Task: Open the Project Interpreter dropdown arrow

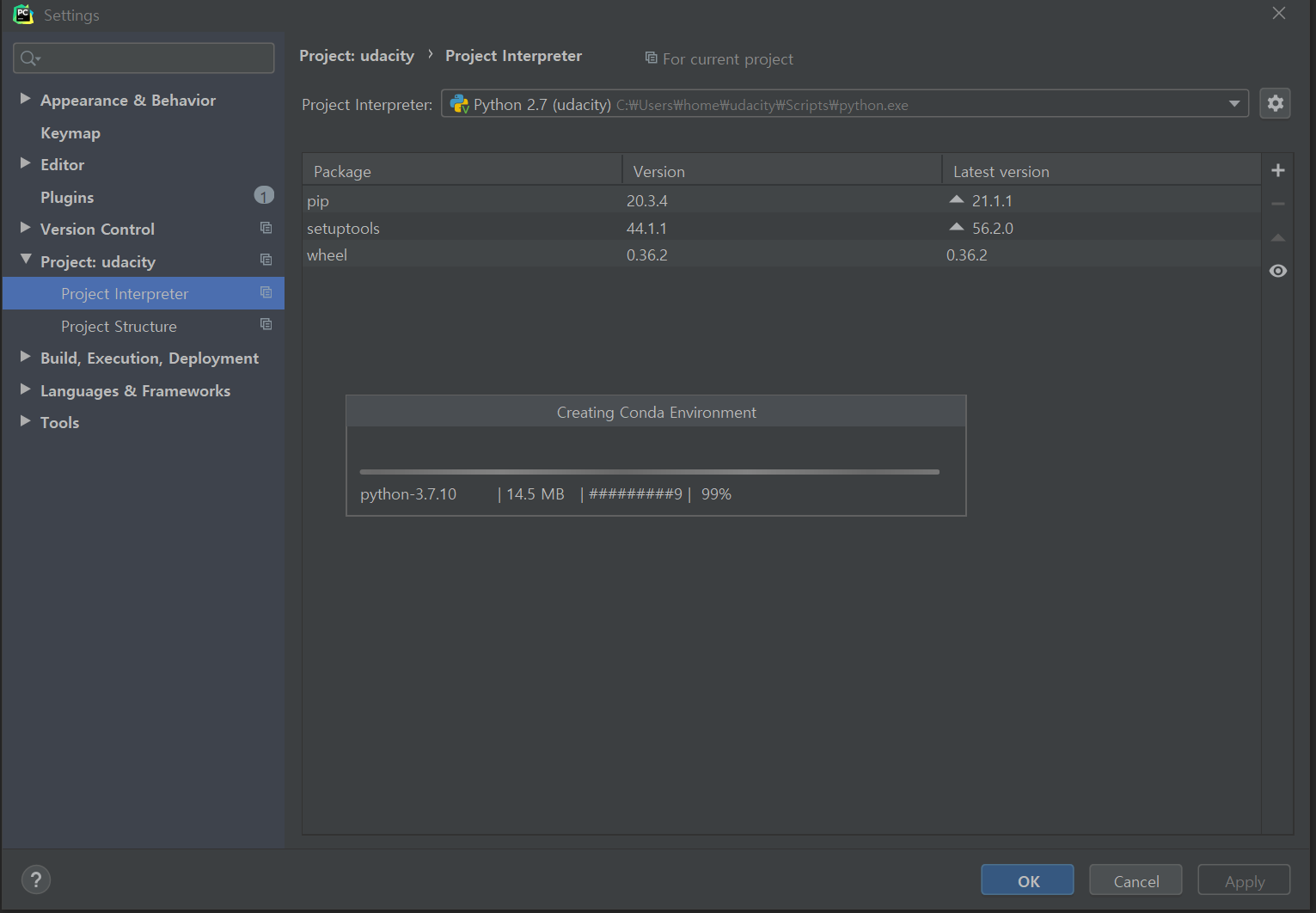Action: (x=1234, y=104)
